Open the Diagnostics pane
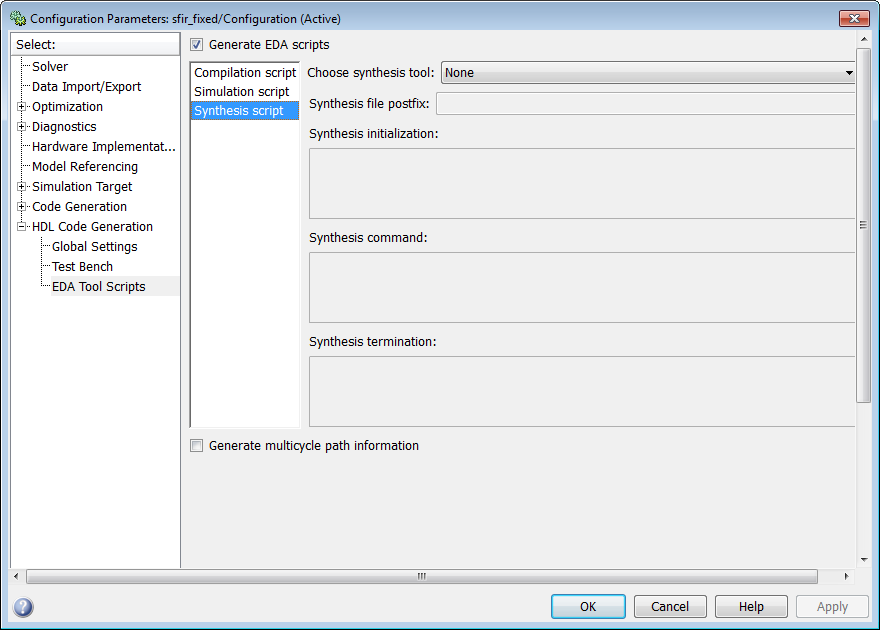This screenshot has width=880, height=630. (64, 127)
